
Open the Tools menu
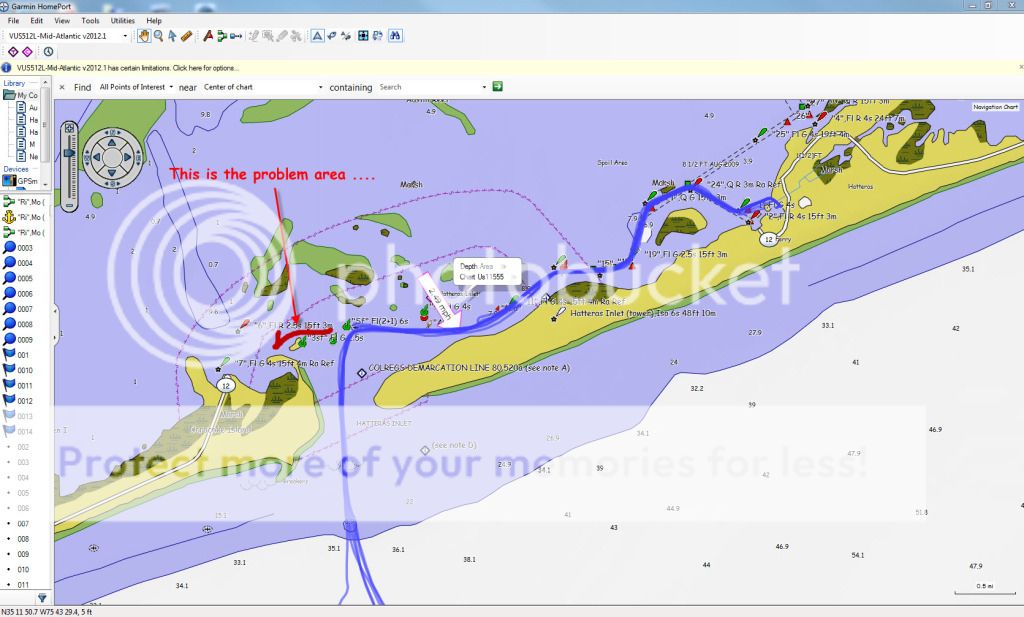point(90,20)
